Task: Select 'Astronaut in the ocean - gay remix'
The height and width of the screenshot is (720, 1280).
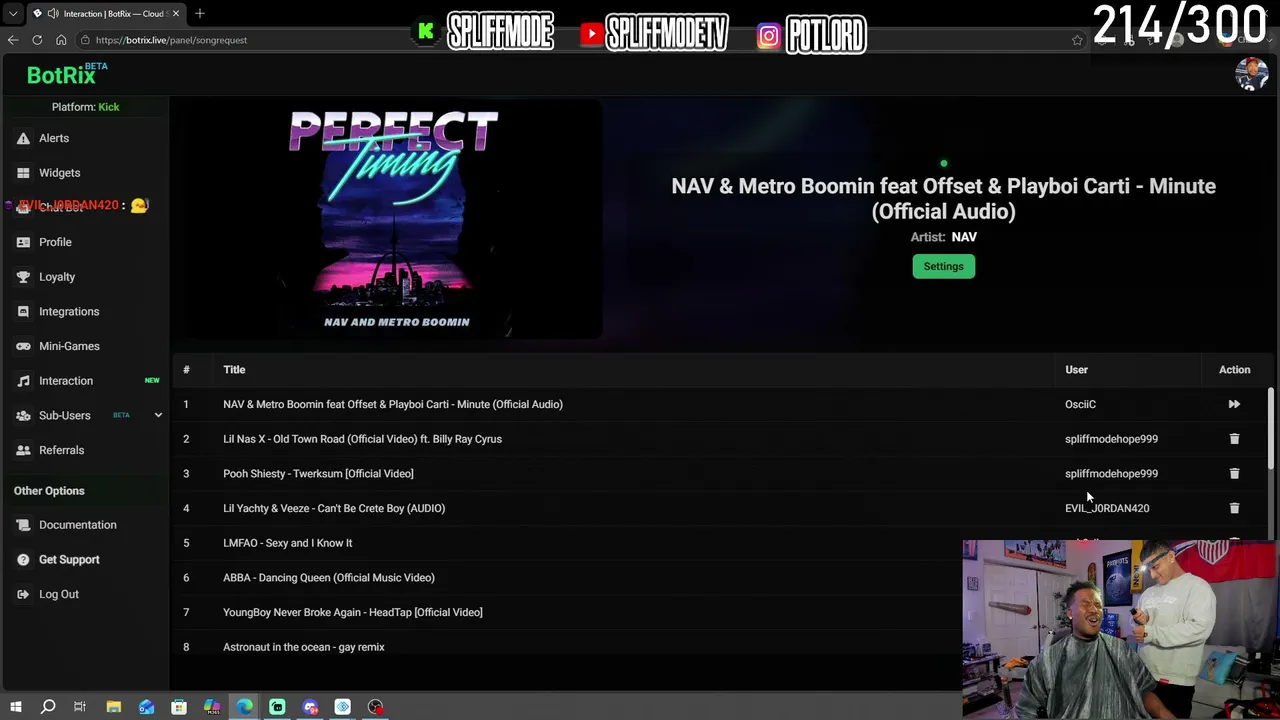Action: pyautogui.click(x=304, y=647)
